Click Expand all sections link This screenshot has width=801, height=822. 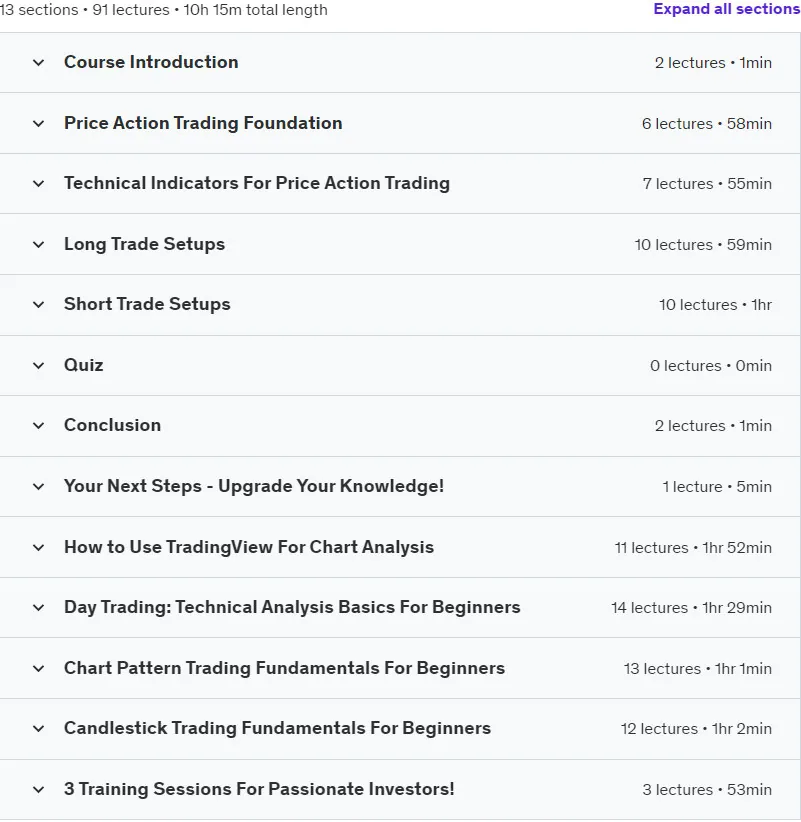[x=727, y=9]
